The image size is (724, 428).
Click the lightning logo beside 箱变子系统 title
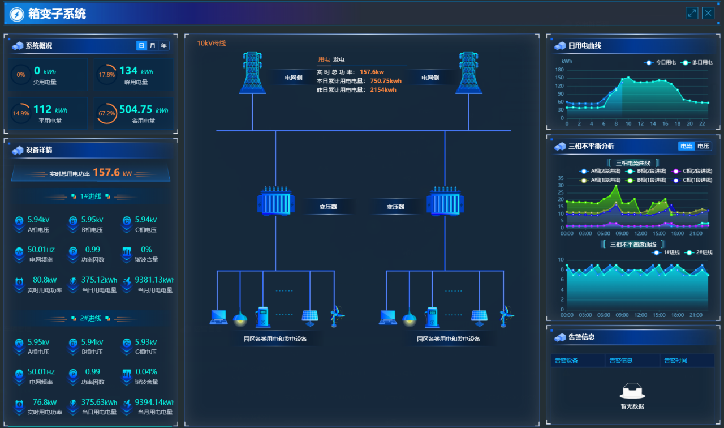[x=18, y=14]
